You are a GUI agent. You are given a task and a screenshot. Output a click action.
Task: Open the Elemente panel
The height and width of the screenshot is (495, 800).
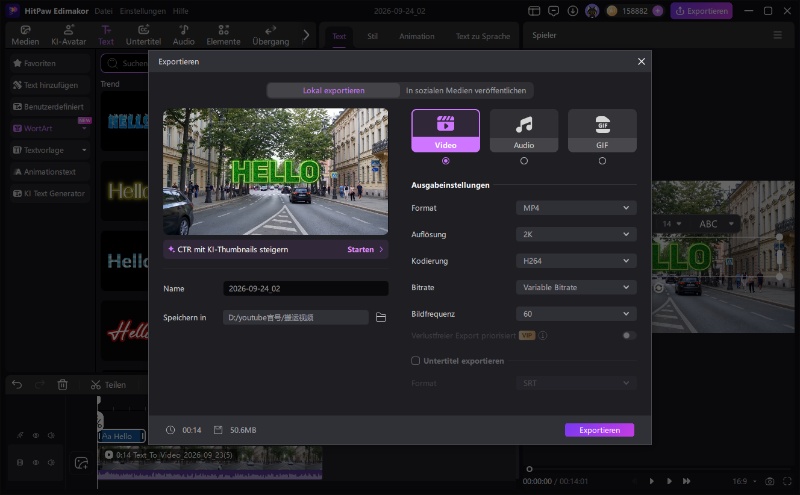[x=223, y=35]
